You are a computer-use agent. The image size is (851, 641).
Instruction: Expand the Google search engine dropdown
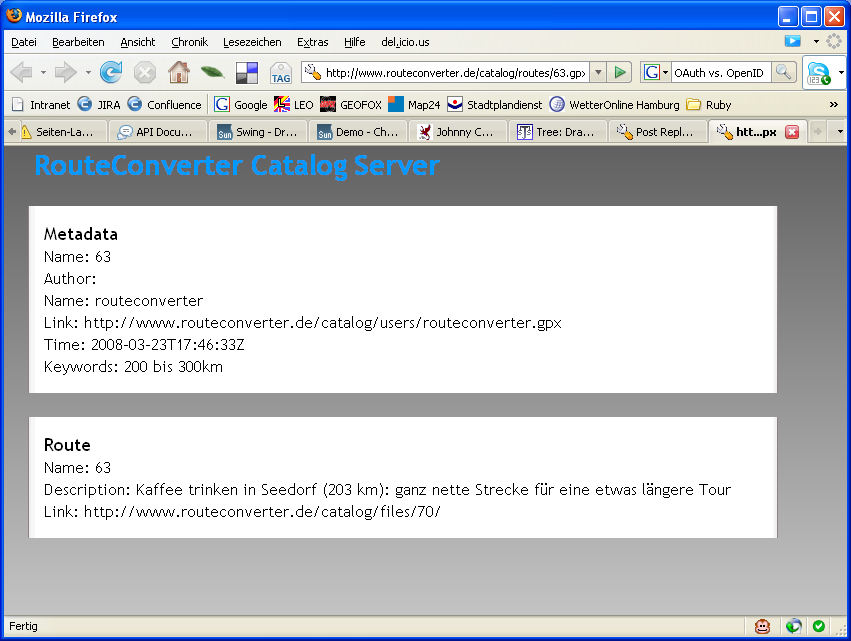pos(656,72)
